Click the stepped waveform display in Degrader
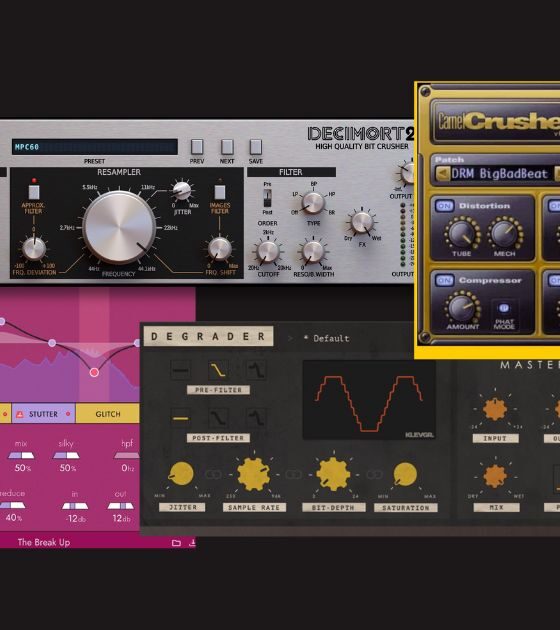Image resolution: width=560 pixels, height=630 pixels. pos(369,400)
